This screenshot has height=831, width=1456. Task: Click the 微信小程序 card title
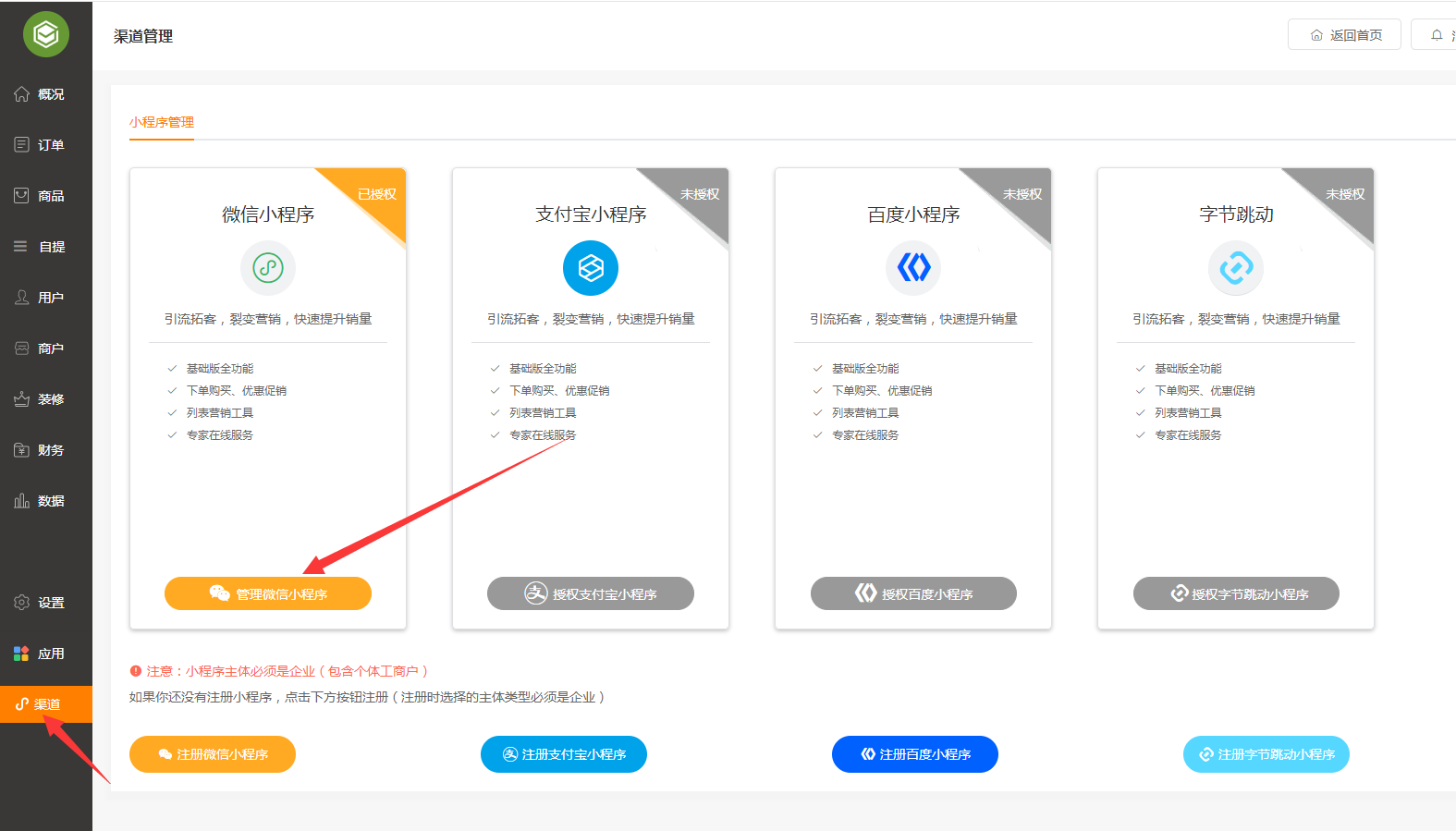click(x=268, y=214)
